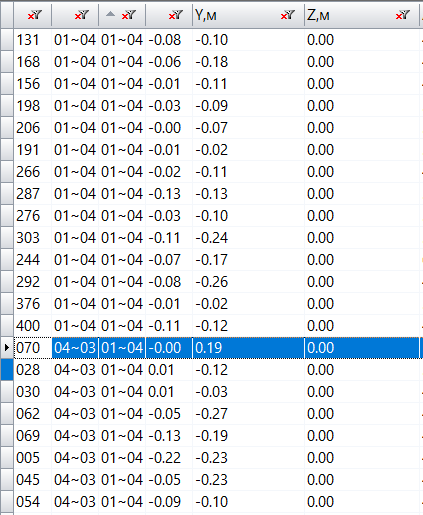Click the current-row arrow beside row 070
This screenshot has width=423, height=515.
(x=7, y=348)
